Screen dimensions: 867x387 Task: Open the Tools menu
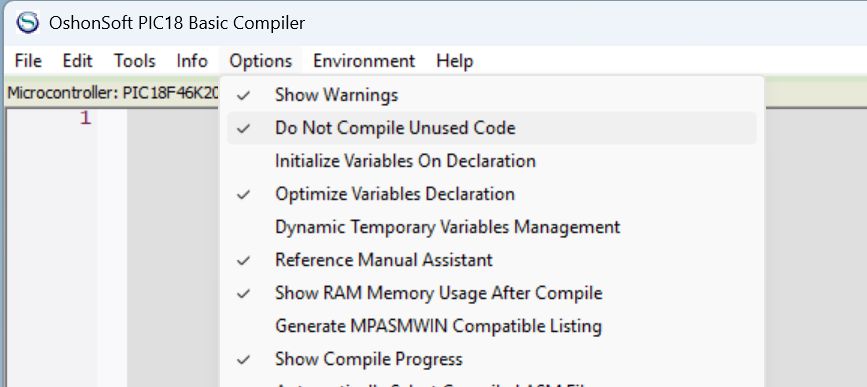point(134,61)
